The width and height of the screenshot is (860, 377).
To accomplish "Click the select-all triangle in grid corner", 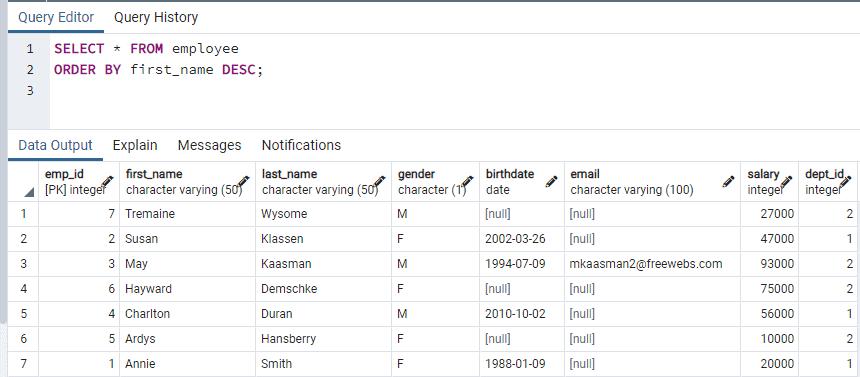I will tap(29, 193).
